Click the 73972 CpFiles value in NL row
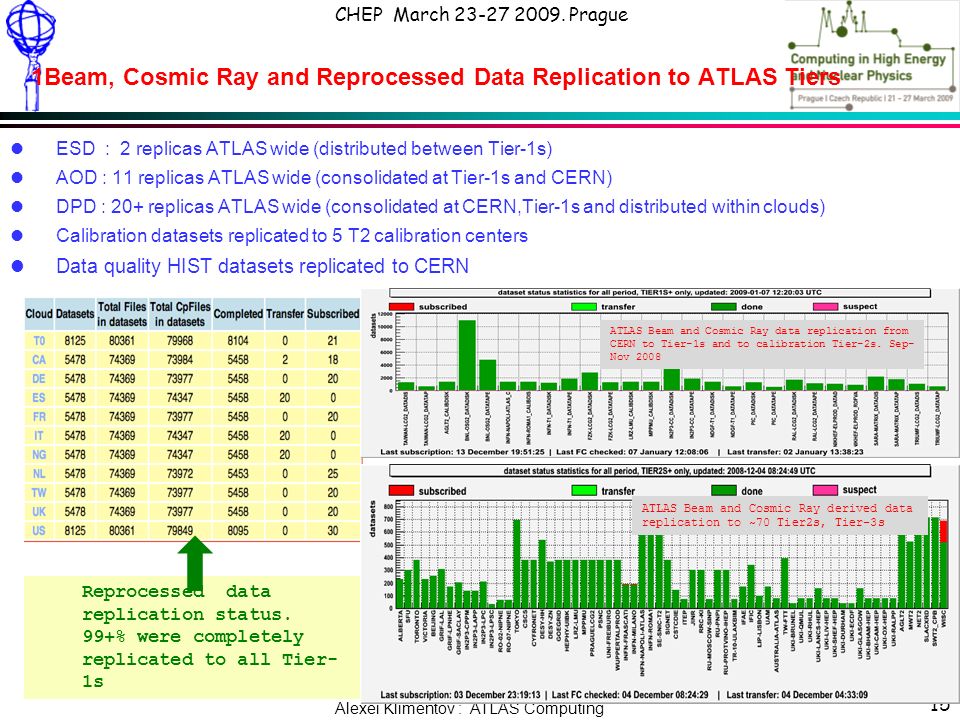Viewport: 960px width, 720px height. 180,474
